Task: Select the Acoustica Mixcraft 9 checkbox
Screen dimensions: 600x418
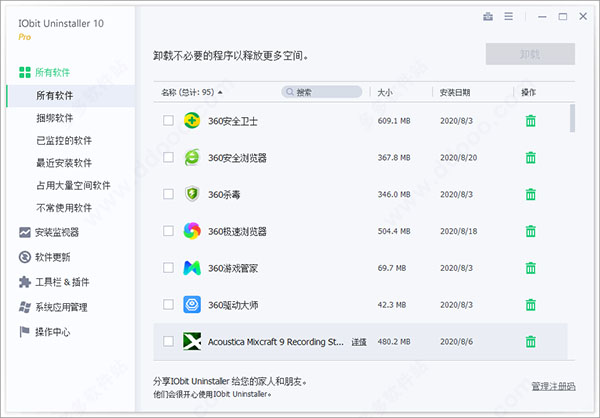Action: pos(168,341)
